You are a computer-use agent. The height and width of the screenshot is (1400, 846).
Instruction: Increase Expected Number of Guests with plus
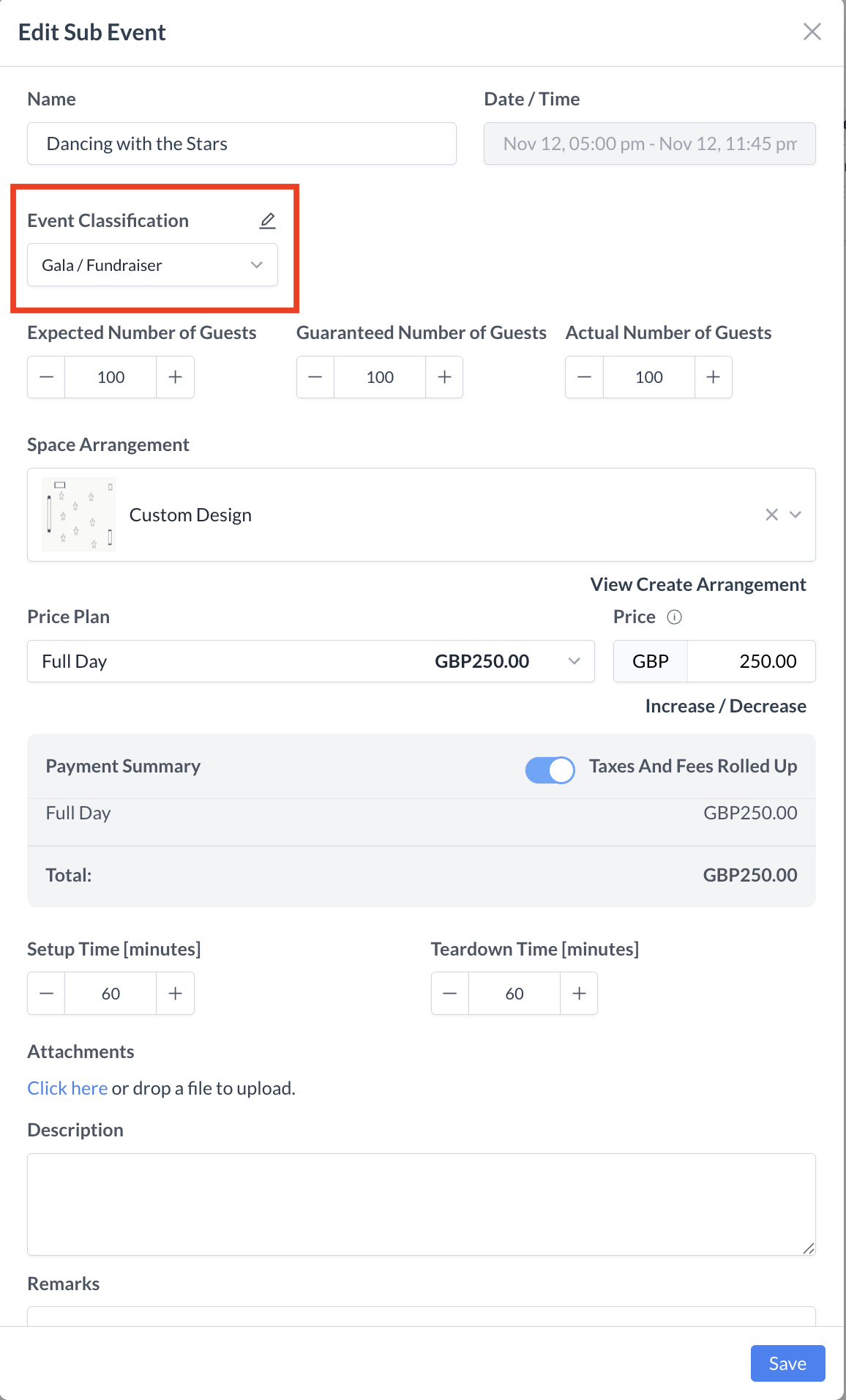[x=176, y=377]
